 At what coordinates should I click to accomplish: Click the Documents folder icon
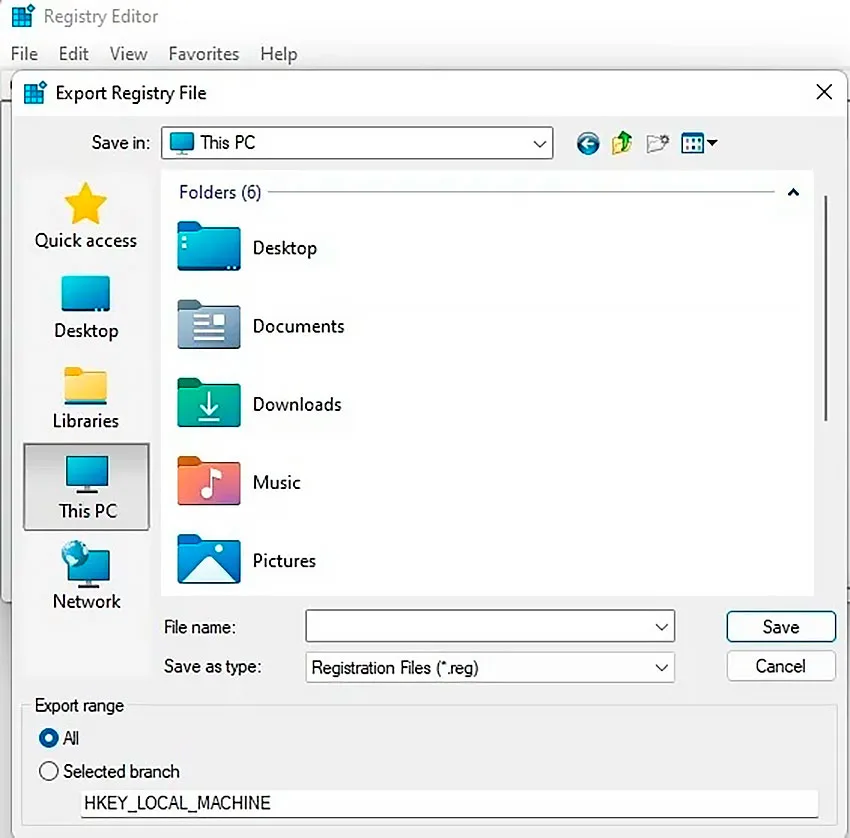(209, 325)
